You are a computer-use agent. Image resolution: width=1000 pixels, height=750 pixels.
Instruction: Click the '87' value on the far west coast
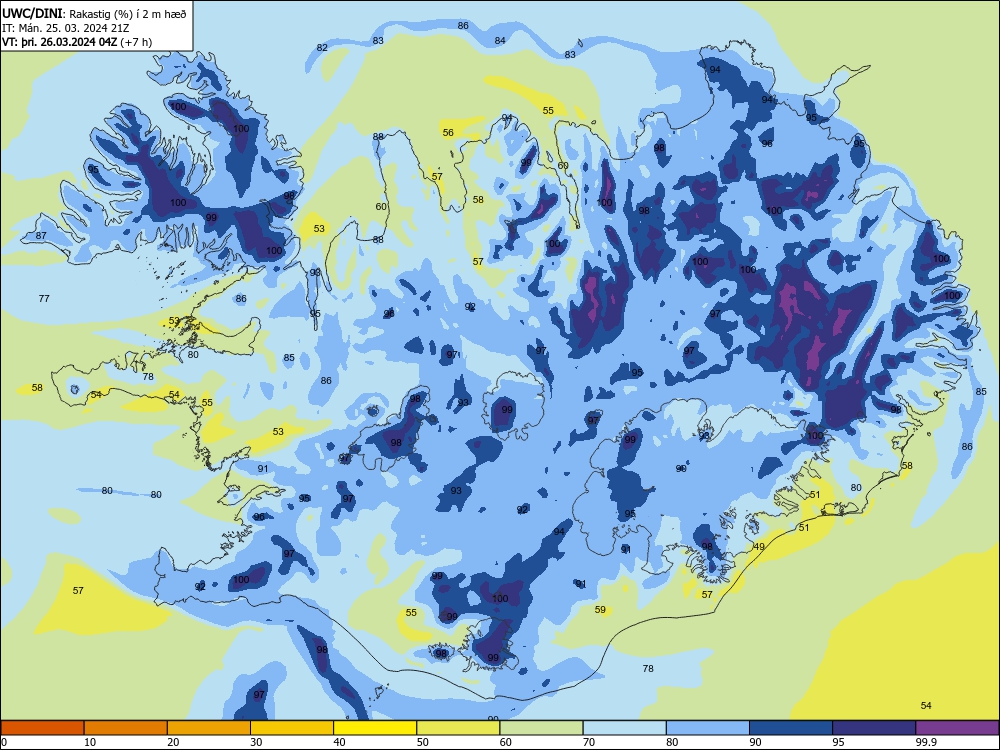click(x=41, y=235)
